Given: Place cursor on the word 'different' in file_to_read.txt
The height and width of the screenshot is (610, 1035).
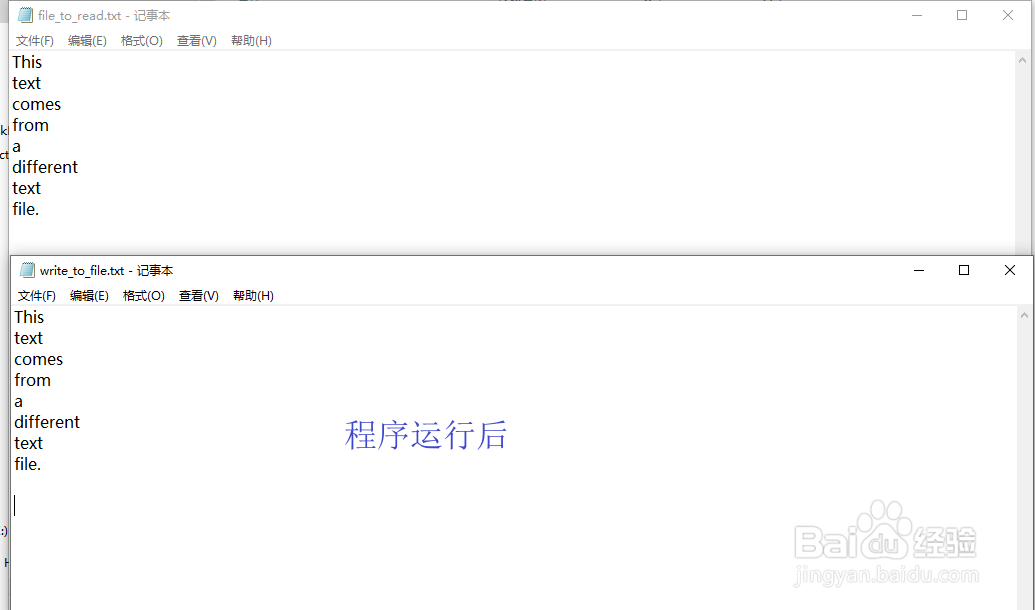Looking at the screenshot, I should coord(45,166).
